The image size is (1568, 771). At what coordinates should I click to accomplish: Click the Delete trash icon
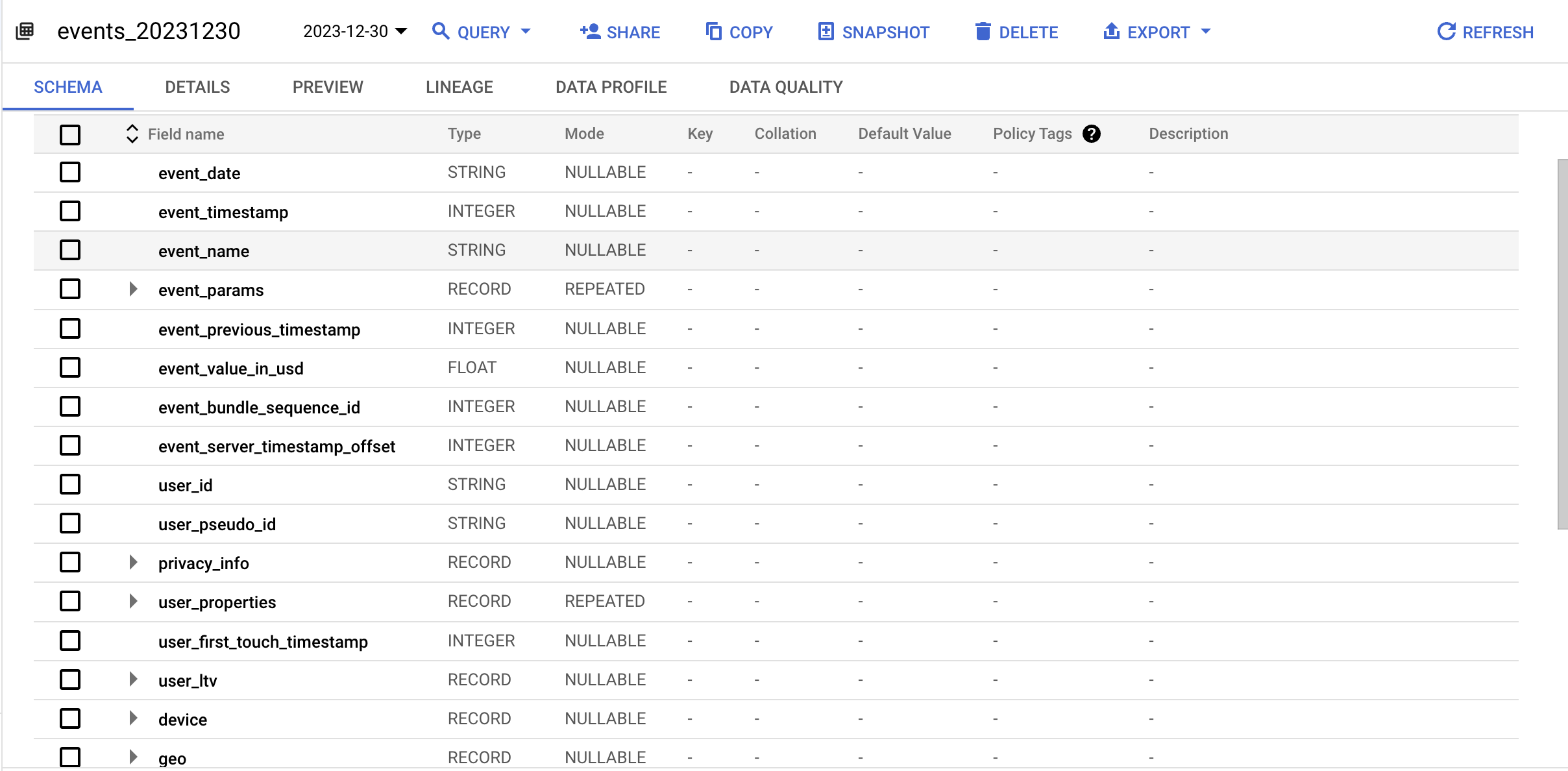tap(983, 31)
